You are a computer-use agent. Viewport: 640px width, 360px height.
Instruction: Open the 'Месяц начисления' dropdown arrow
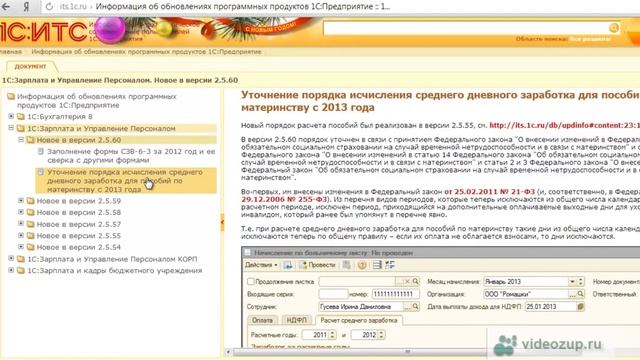[572, 281]
